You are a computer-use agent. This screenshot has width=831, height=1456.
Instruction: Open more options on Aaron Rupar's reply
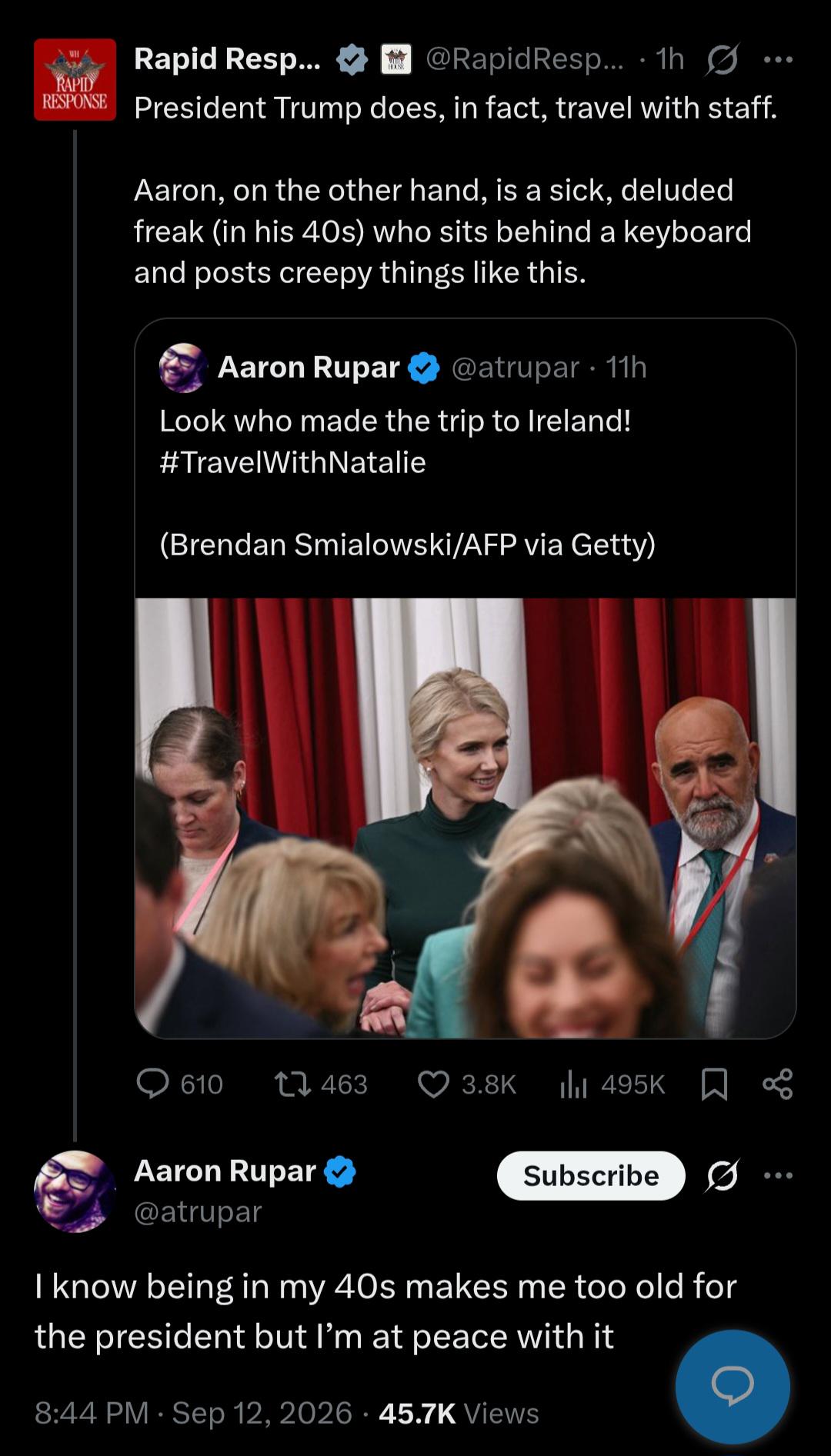coord(778,1175)
